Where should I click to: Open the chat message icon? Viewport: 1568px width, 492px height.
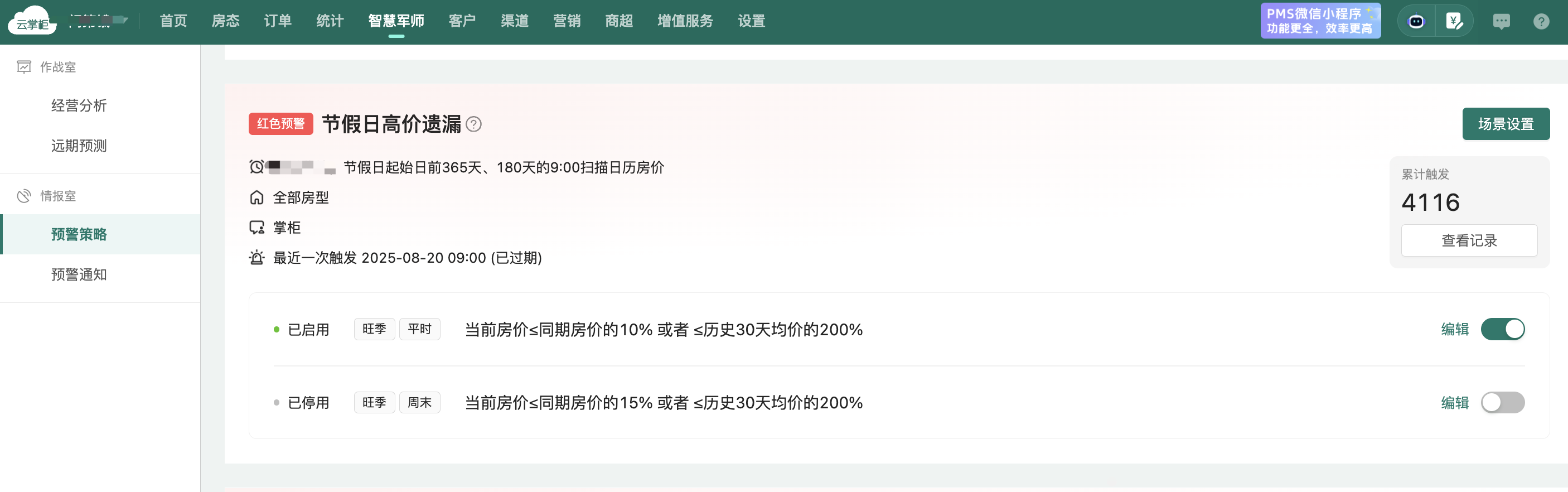click(1501, 22)
